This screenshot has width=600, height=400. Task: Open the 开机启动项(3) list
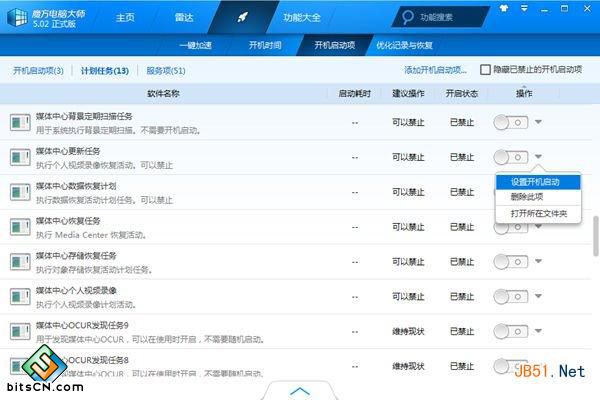pos(38,70)
